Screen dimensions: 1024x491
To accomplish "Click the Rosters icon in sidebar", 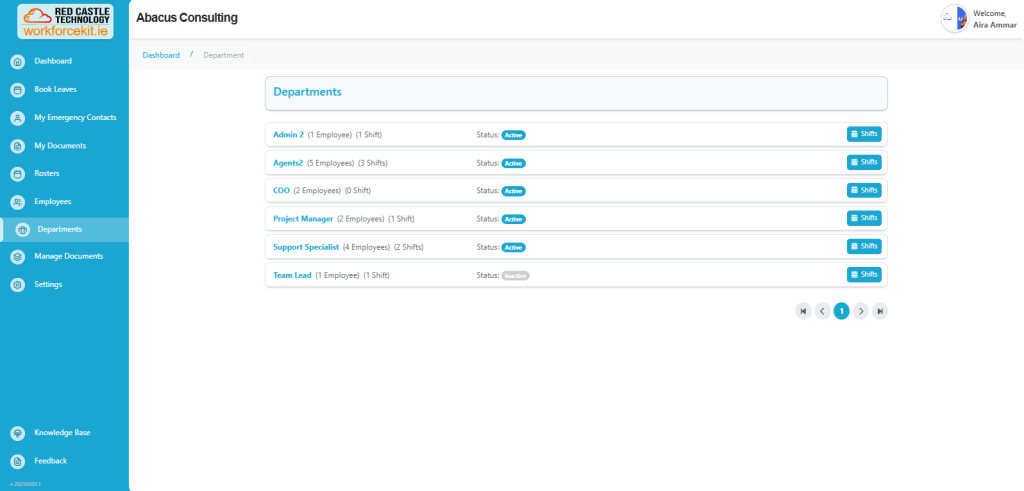I will [x=17, y=174].
